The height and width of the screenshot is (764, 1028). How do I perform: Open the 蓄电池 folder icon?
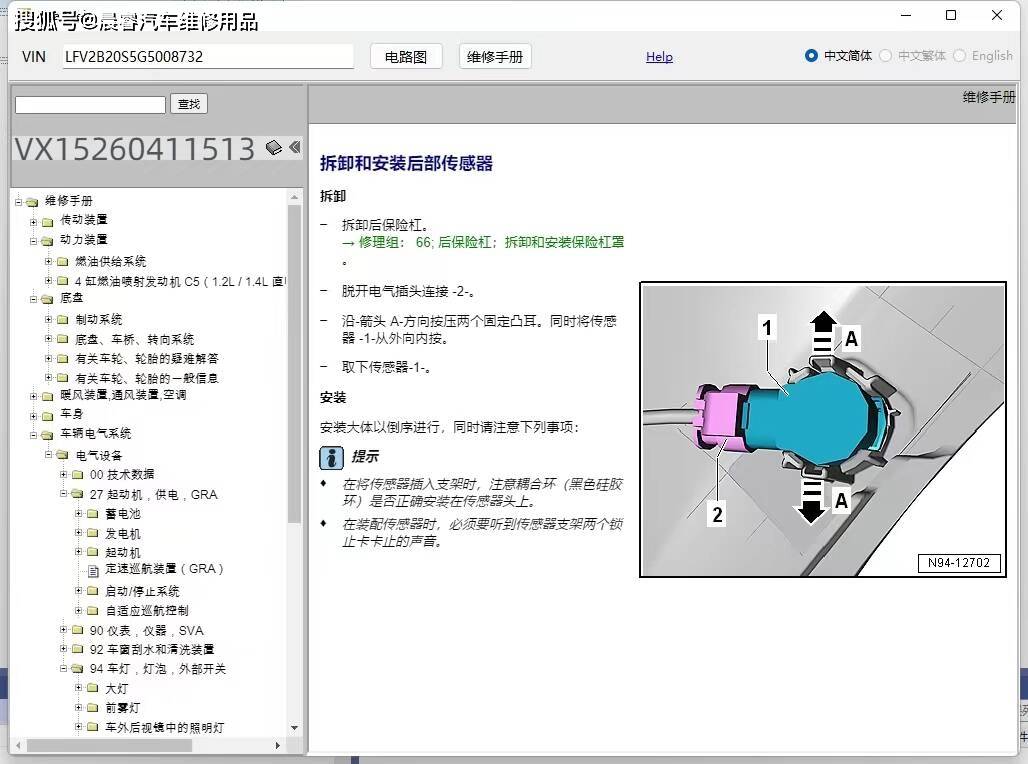tap(92, 512)
